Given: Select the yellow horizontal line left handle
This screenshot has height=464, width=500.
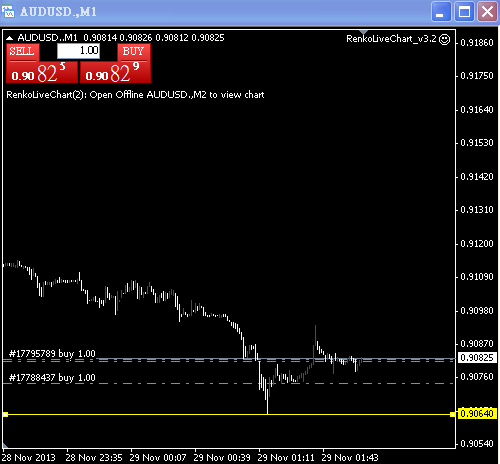Looking at the screenshot, I should tap(5, 414).
